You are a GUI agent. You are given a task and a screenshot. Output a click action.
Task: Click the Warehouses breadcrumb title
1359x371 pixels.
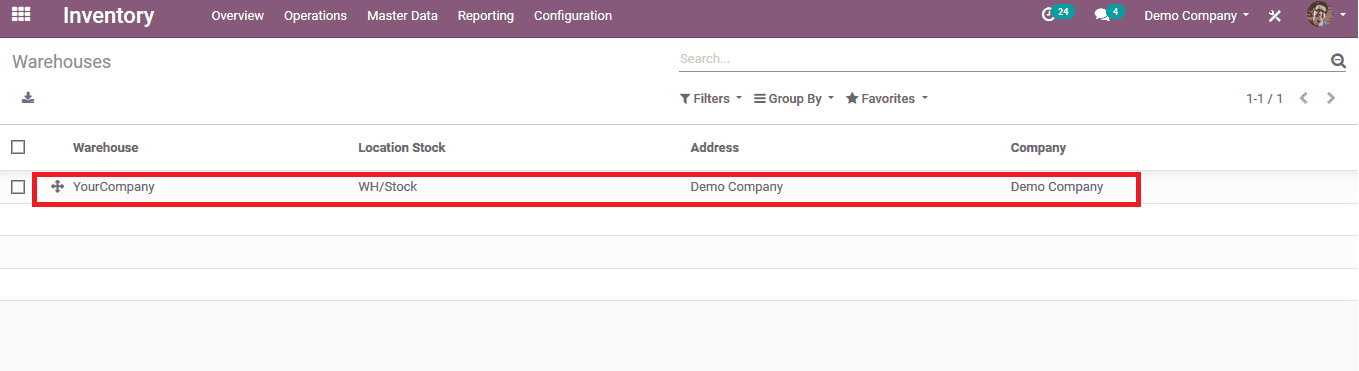[62, 62]
